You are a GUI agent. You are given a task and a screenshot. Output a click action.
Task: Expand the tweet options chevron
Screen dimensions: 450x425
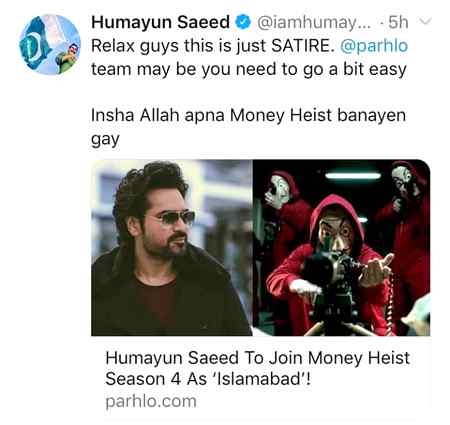pos(425,22)
